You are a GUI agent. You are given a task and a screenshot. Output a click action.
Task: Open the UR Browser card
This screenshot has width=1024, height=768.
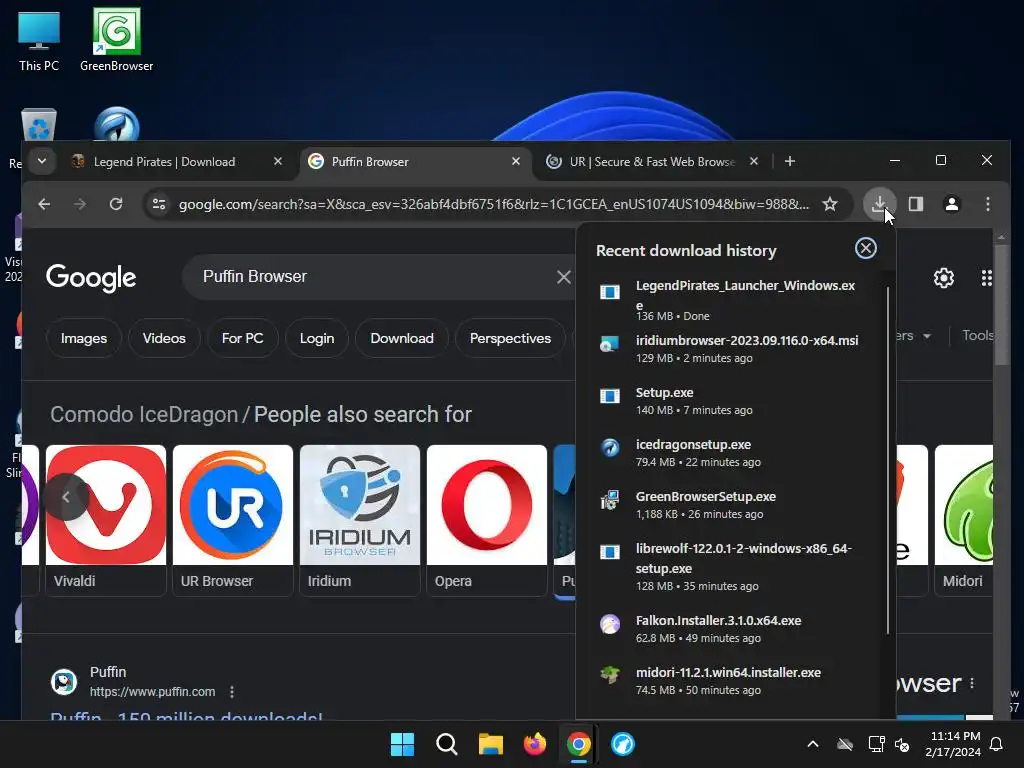coord(233,520)
